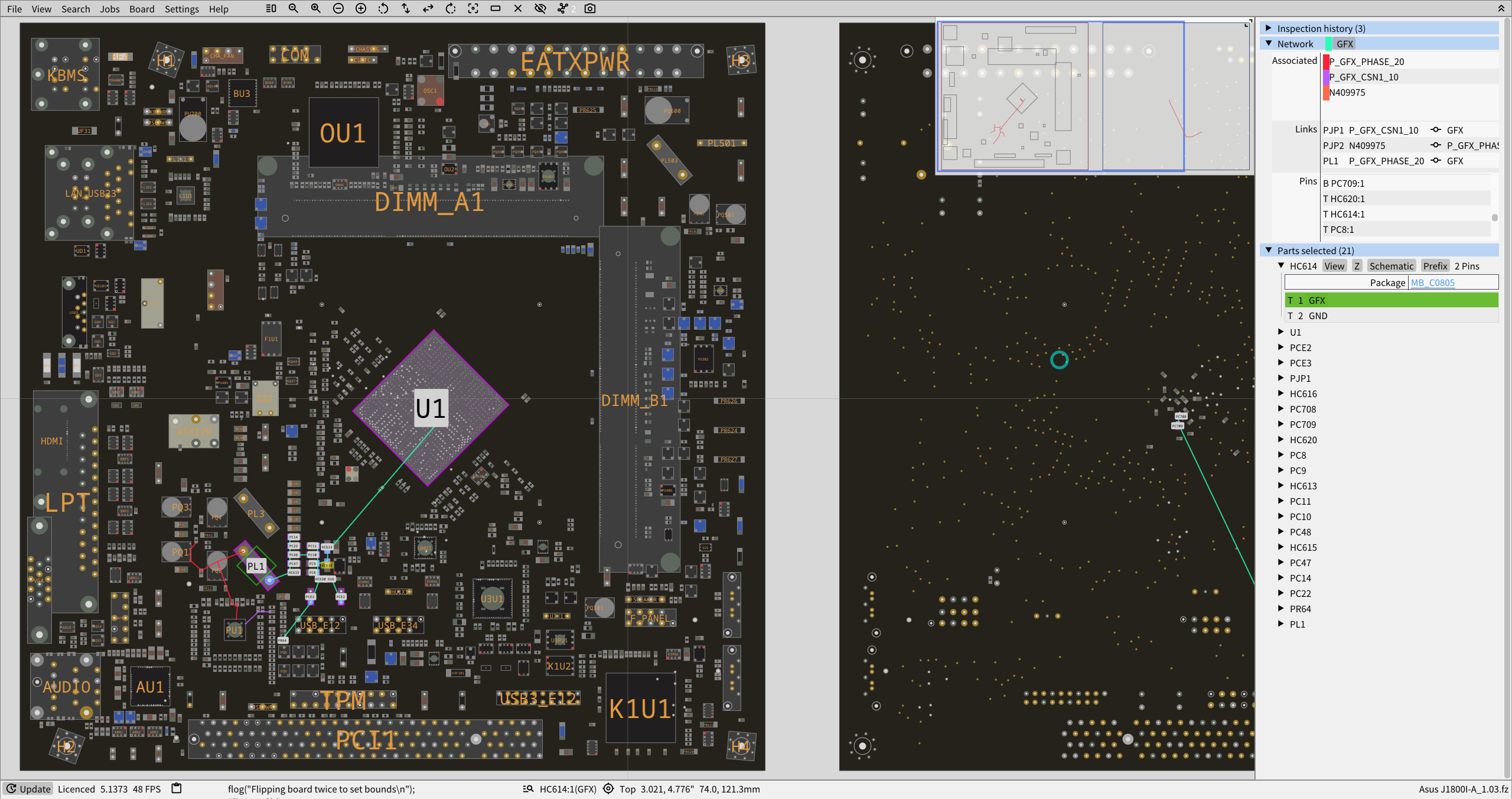The height and width of the screenshot is (799, 1512).
Task: Collapse the Parts selected section
Action: coord(1268,251)
